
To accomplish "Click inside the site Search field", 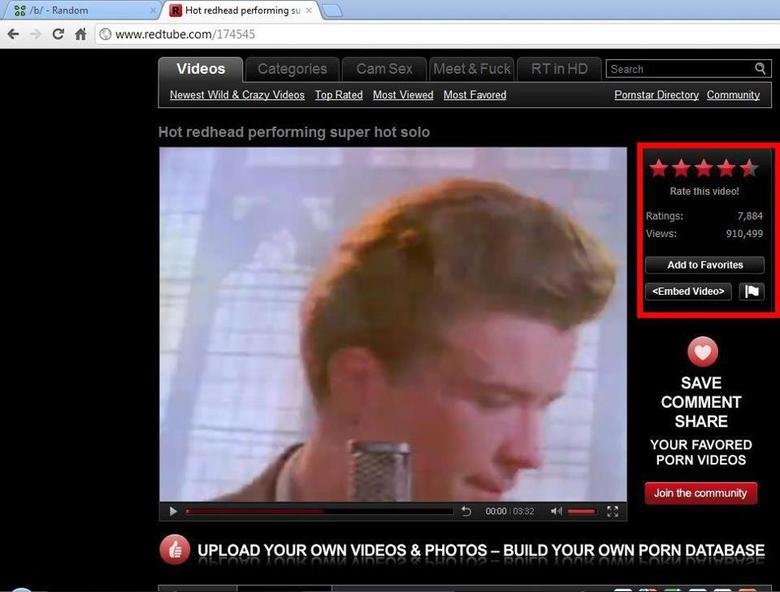I will (x=680, y=69).
